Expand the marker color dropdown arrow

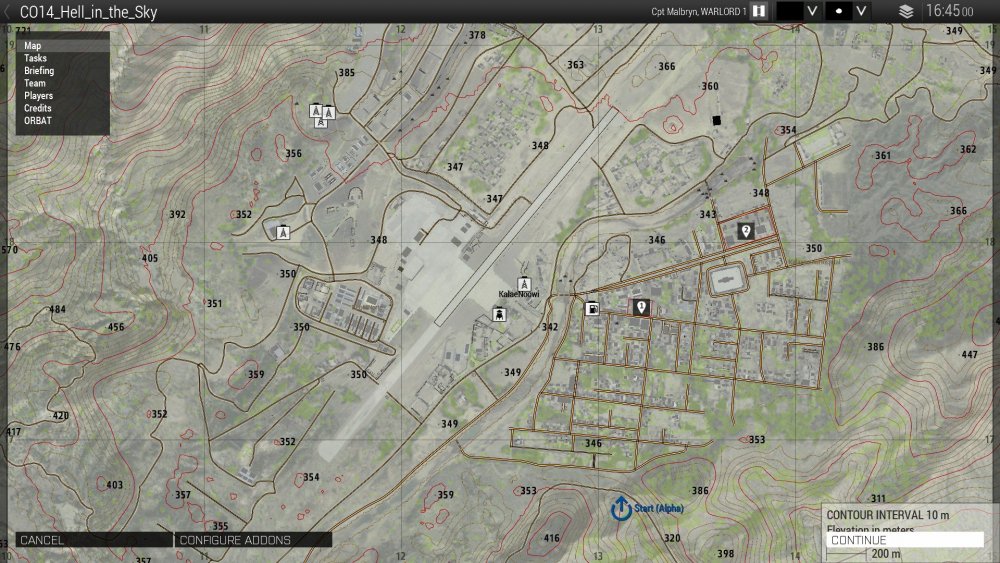pos(813,11)
